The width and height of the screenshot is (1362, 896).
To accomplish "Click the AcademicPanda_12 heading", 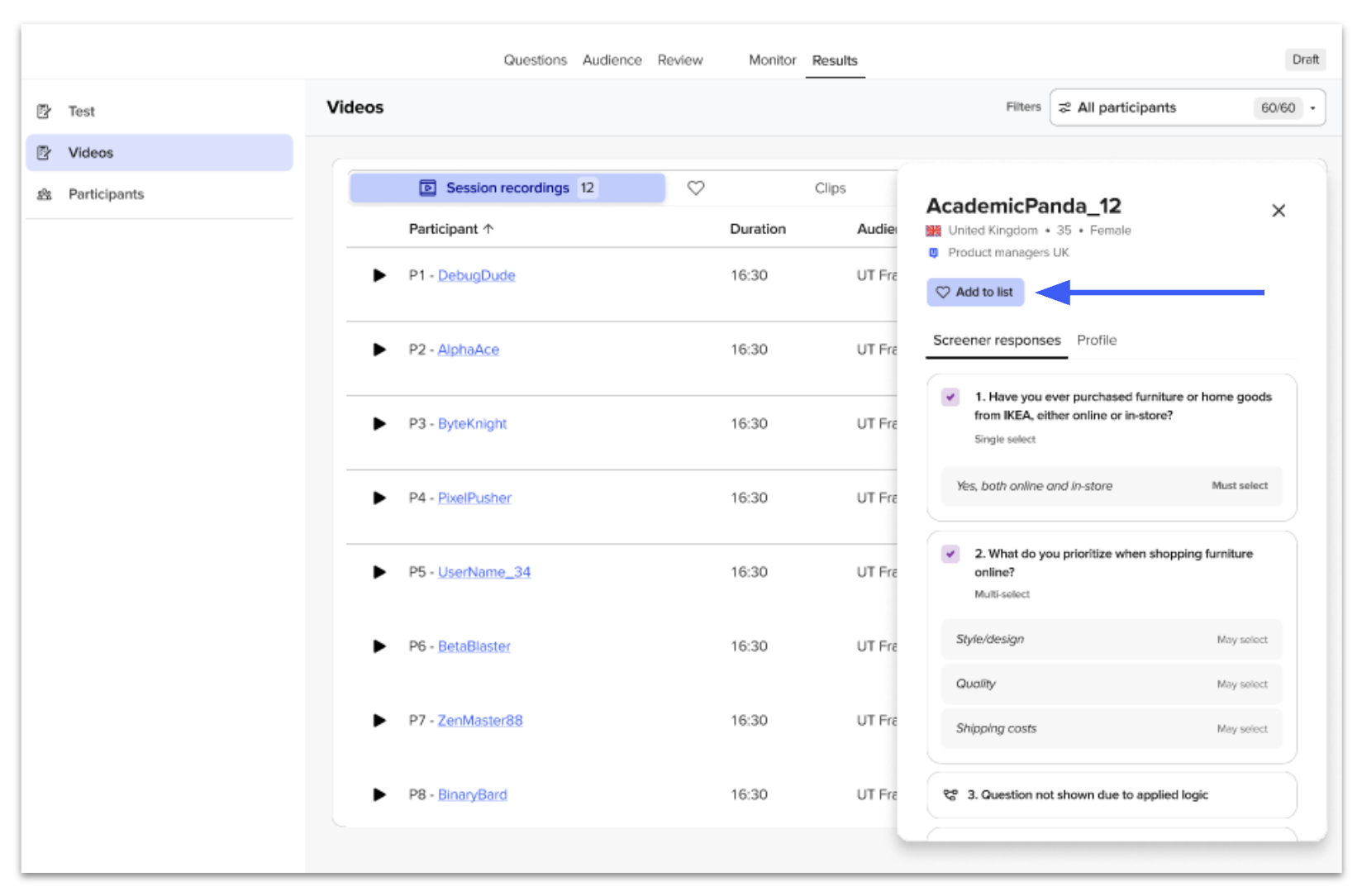I will [1023, 206].
